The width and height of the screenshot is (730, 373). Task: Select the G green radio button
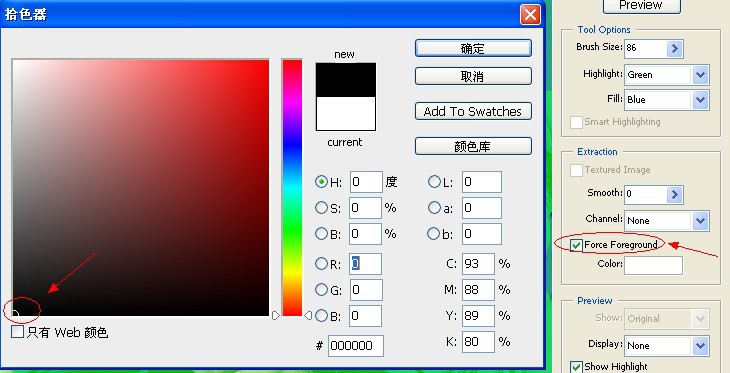tap(321, 290)
